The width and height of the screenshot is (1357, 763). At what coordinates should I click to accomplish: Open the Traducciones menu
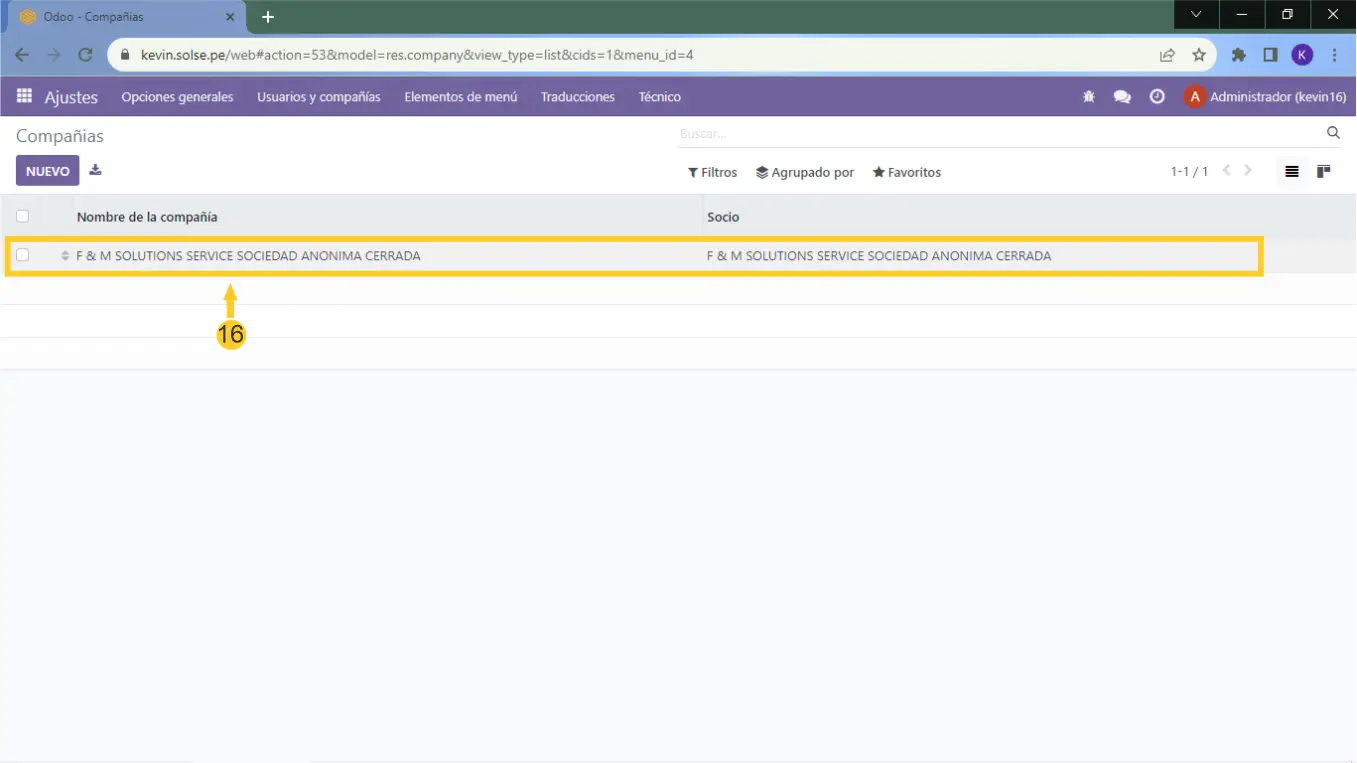click(x=578, y=97)
